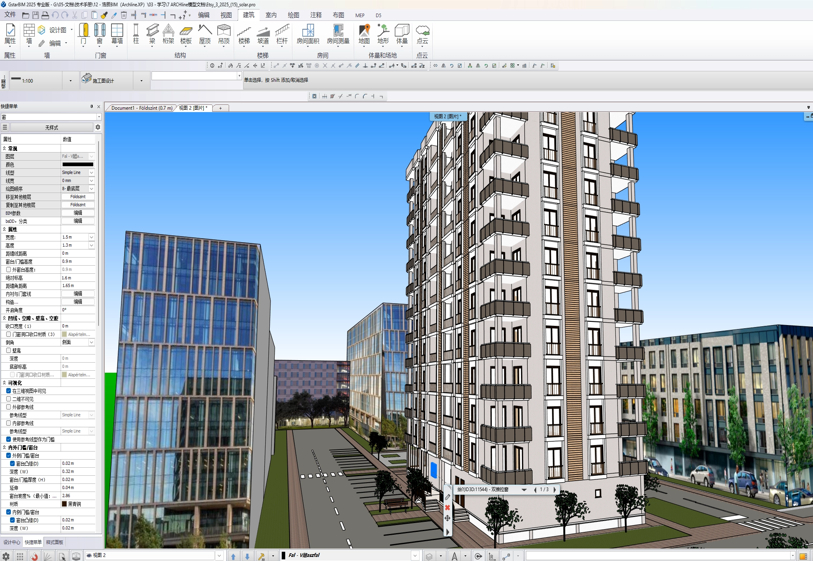Select the 桁架 (Truss) tool
The height and width of the screenshot is (562, 813).
[x=169, y=34]
